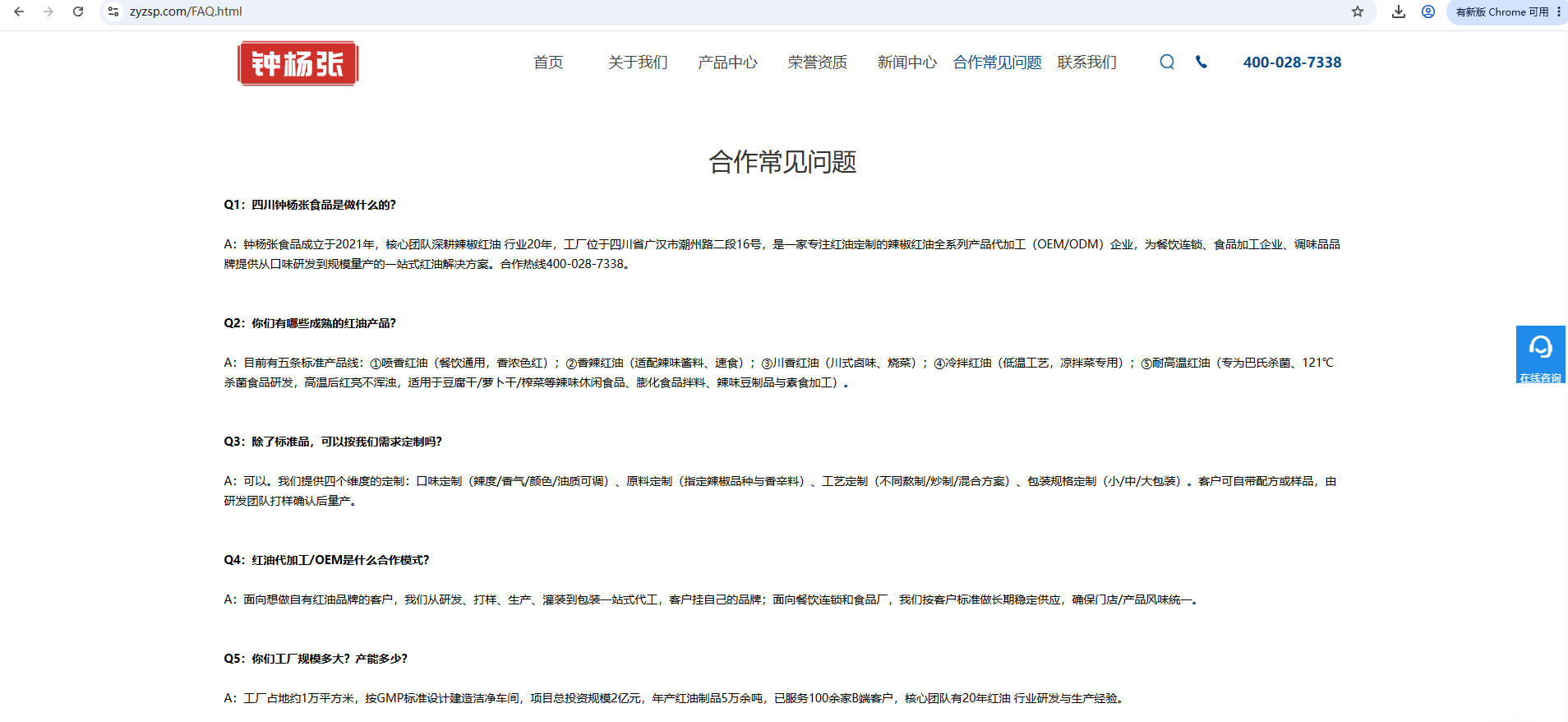1568x722 pixels.
Task: Select the 荣誉资质 navigation item
Action: pyautogui.click(x=818, y=62)
